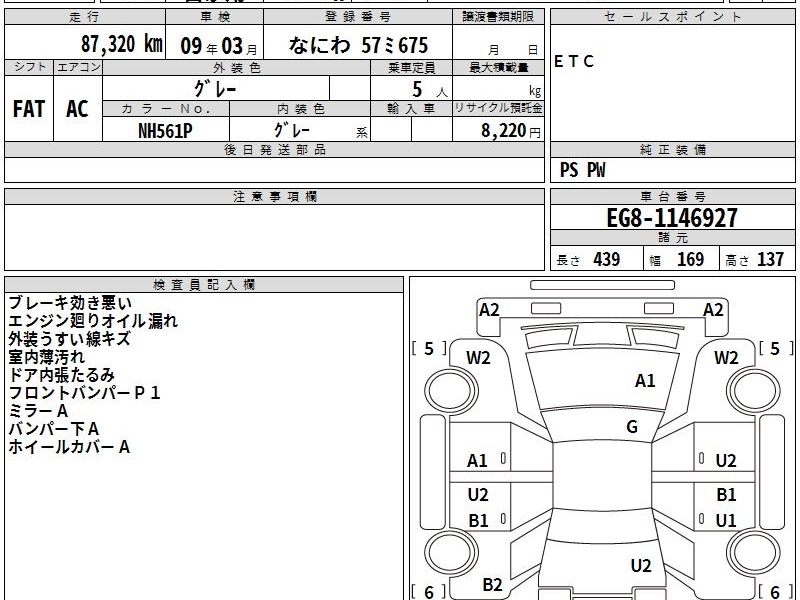The height and width of the screenshot is (600, 800).
Task: Click the 輸入車 header
Action: 411,109
